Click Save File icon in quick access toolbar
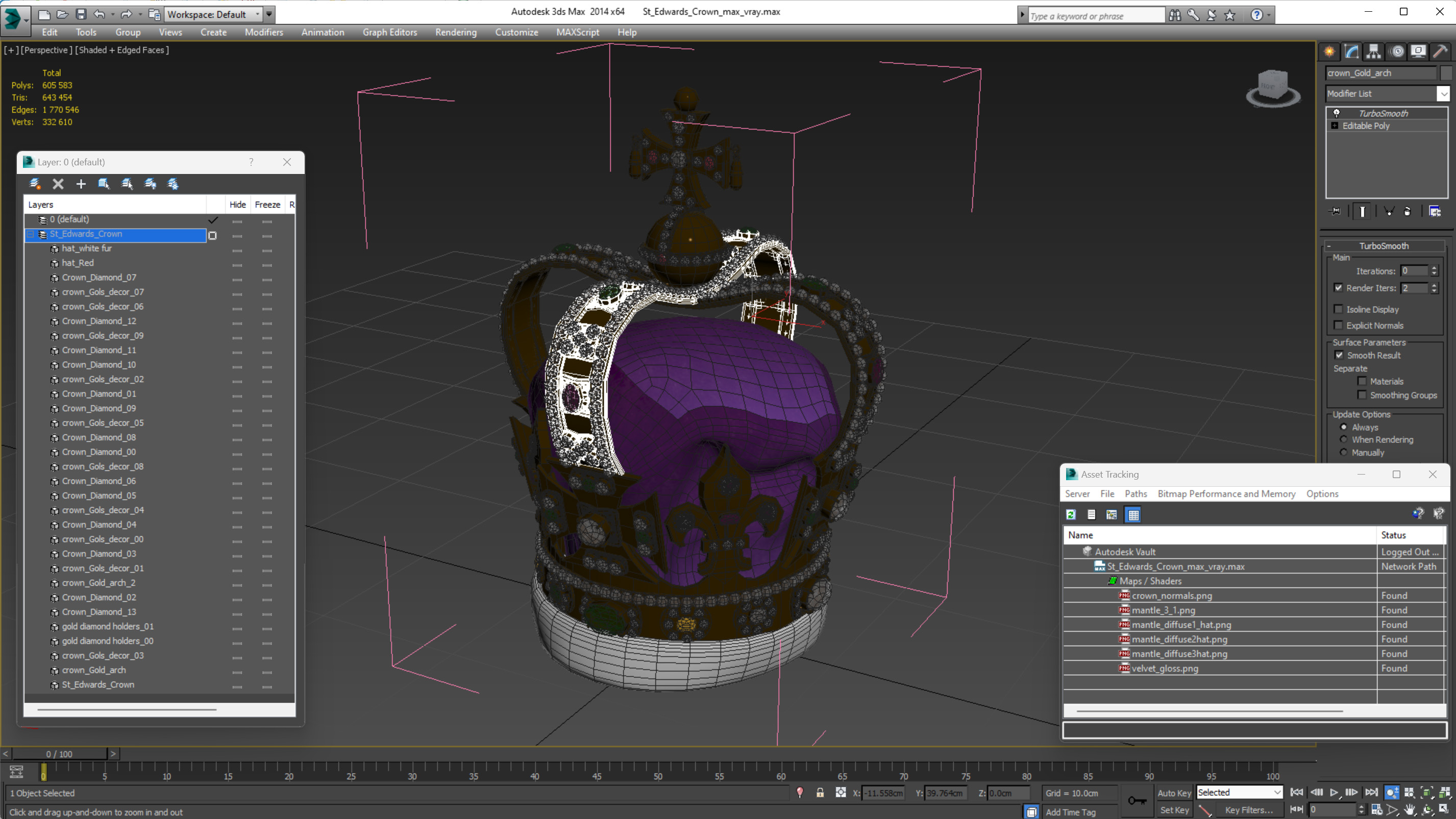Image resolution: width=1456 pixels, height=819 pixels. (81, 14)
